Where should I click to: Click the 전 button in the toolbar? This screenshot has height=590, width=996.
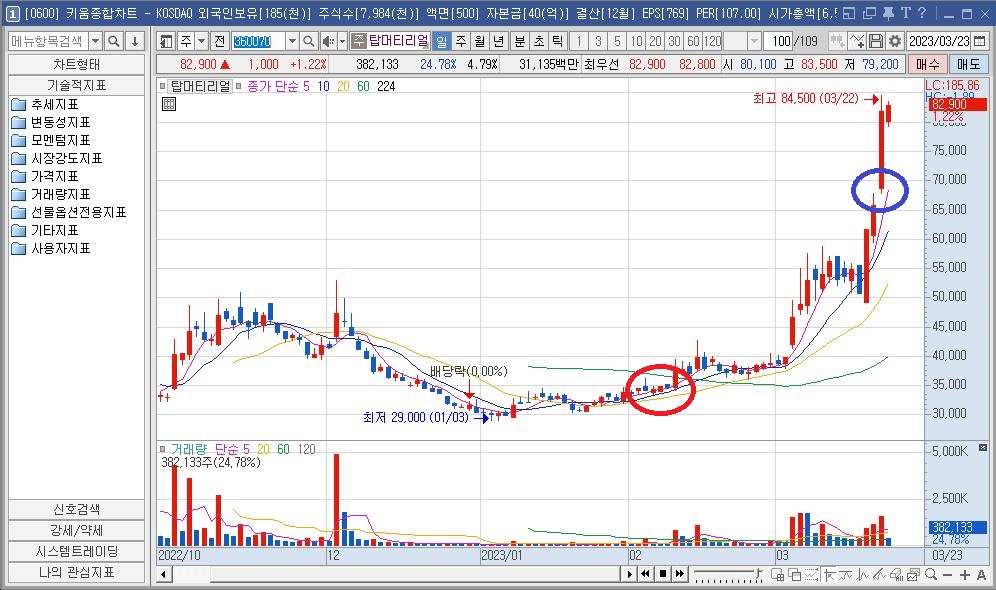pos(220,41)
